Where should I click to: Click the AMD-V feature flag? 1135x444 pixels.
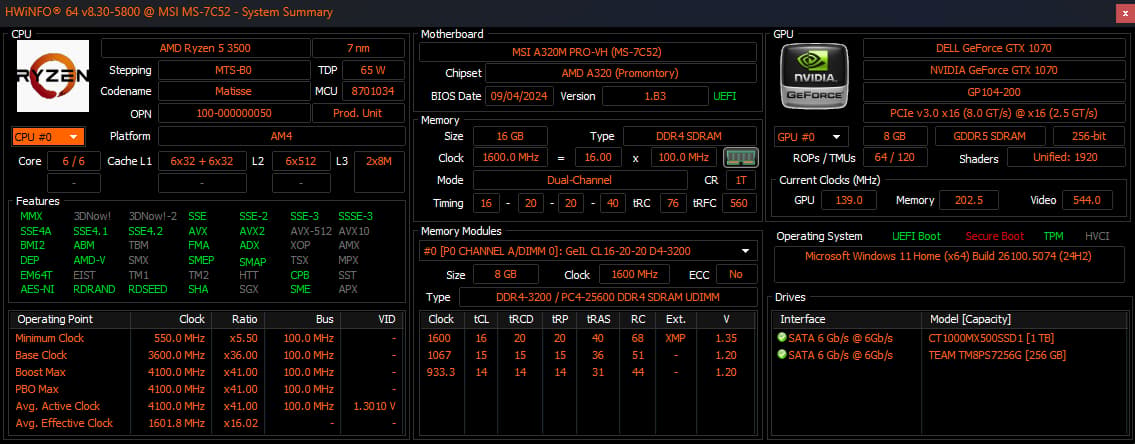tap(89, 260)
